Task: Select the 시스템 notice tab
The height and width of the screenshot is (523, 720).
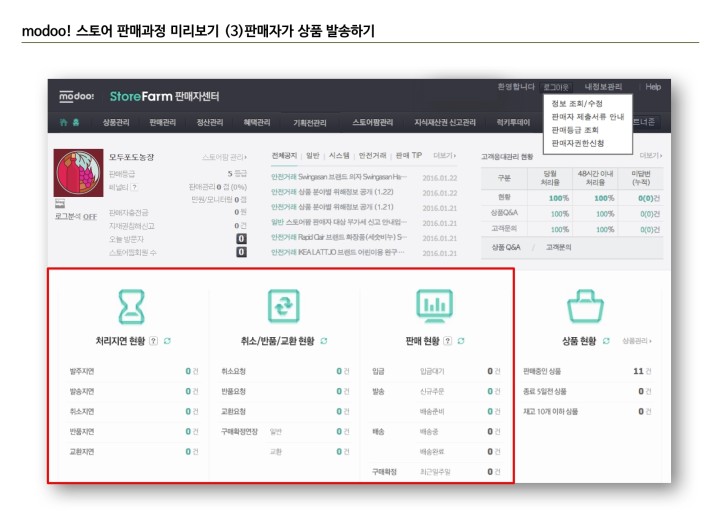Action: [x=339, y=156]
